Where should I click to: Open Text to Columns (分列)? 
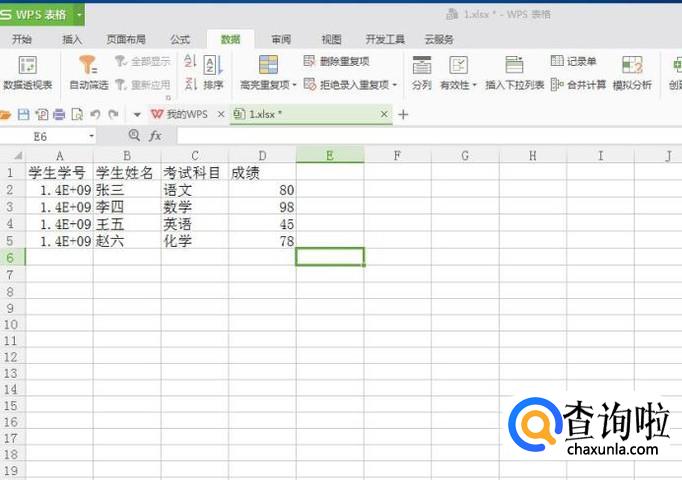tap(421, 73)
